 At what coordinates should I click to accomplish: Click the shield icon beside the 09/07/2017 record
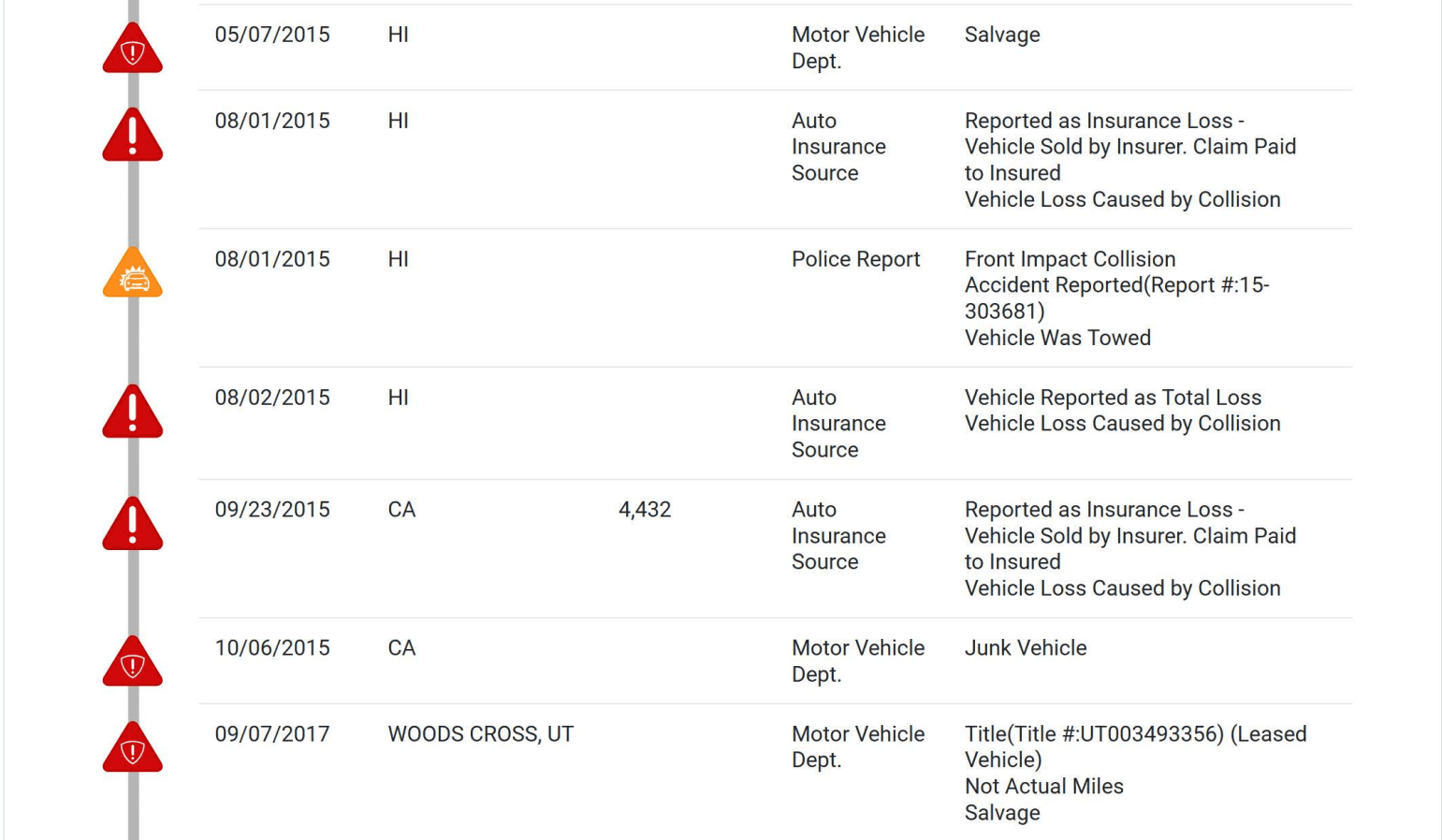tap(132, 750)
